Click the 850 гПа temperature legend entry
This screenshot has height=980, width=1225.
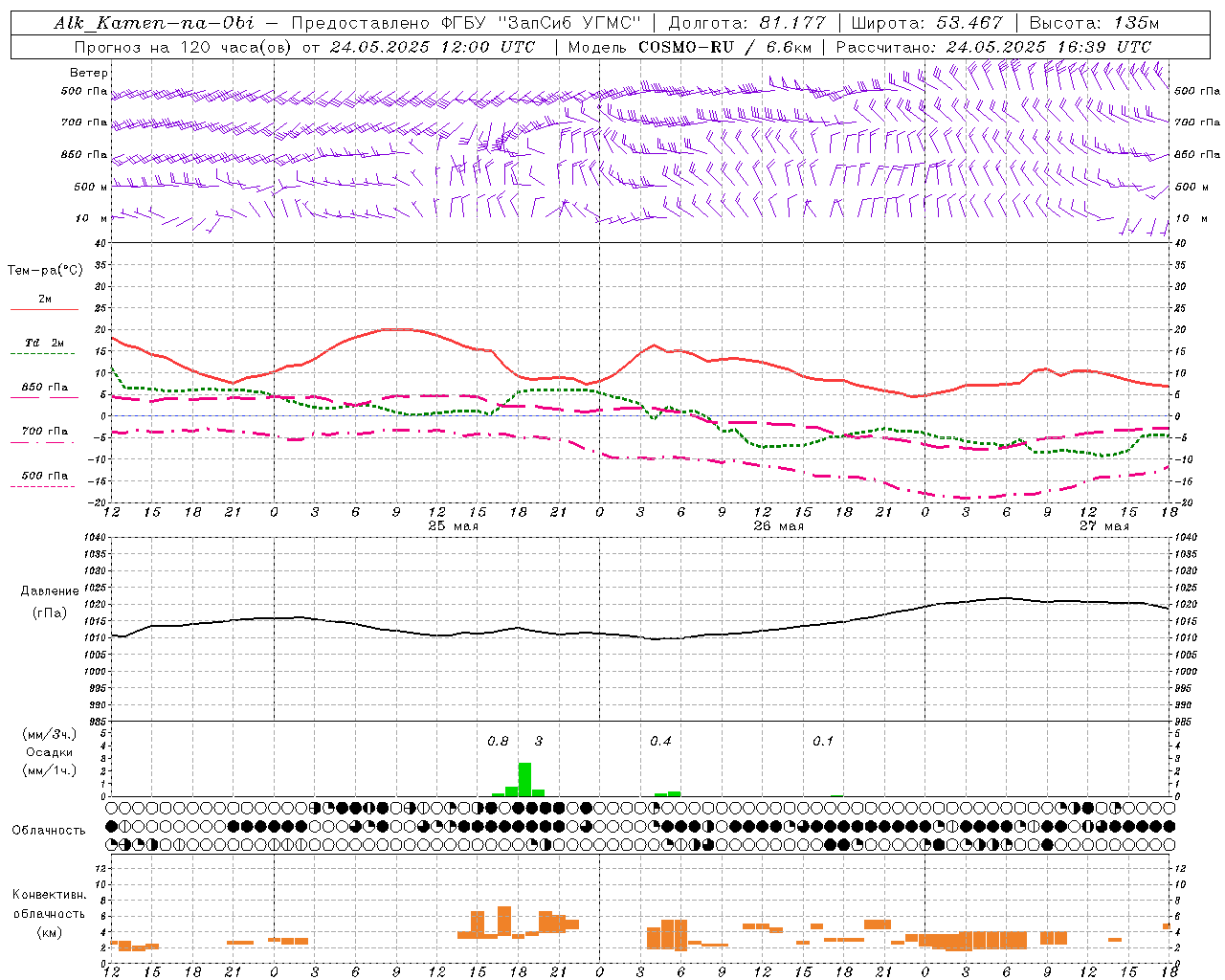click(45, 388)
